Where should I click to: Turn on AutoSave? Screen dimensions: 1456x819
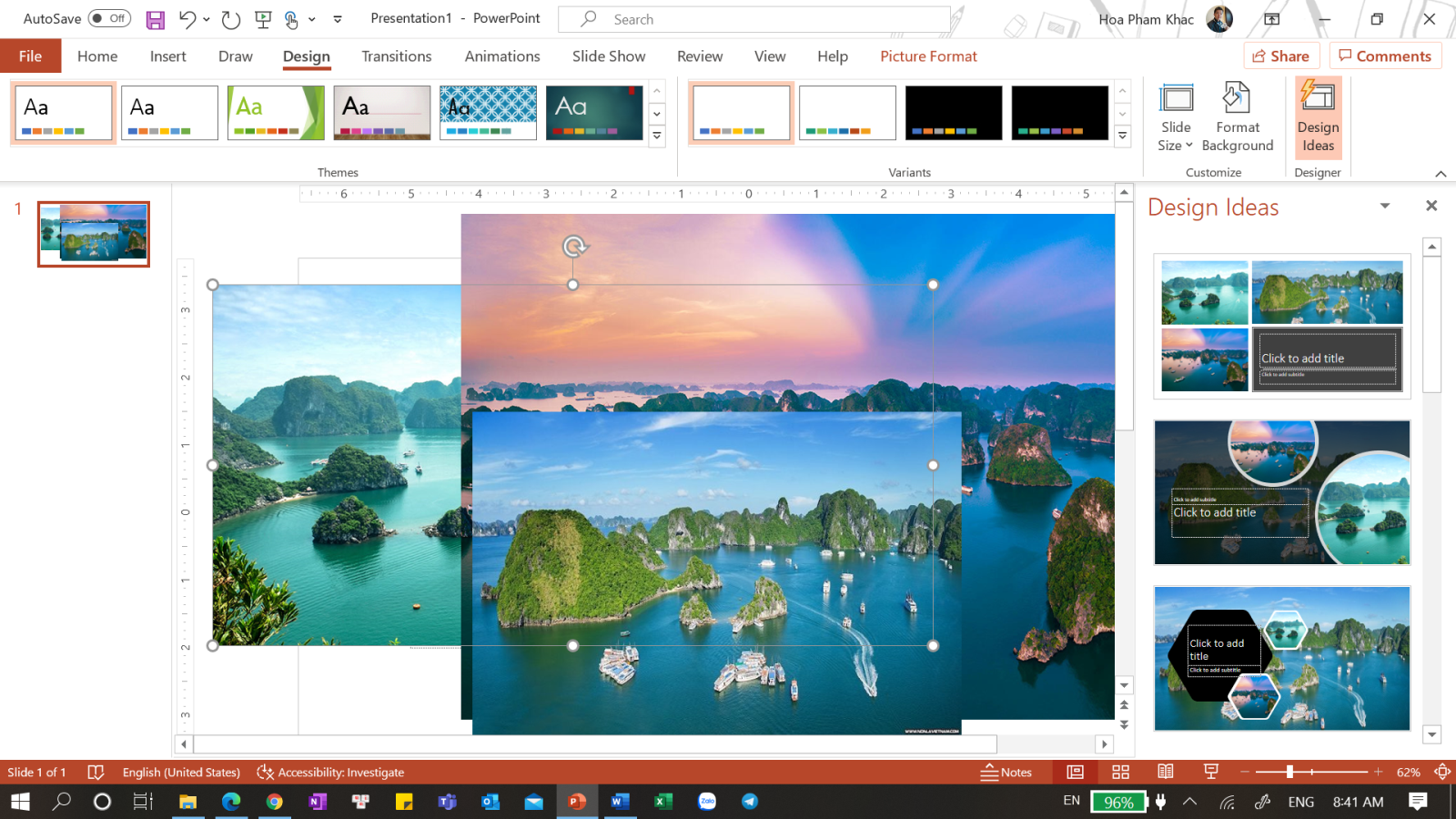[108, 17]
